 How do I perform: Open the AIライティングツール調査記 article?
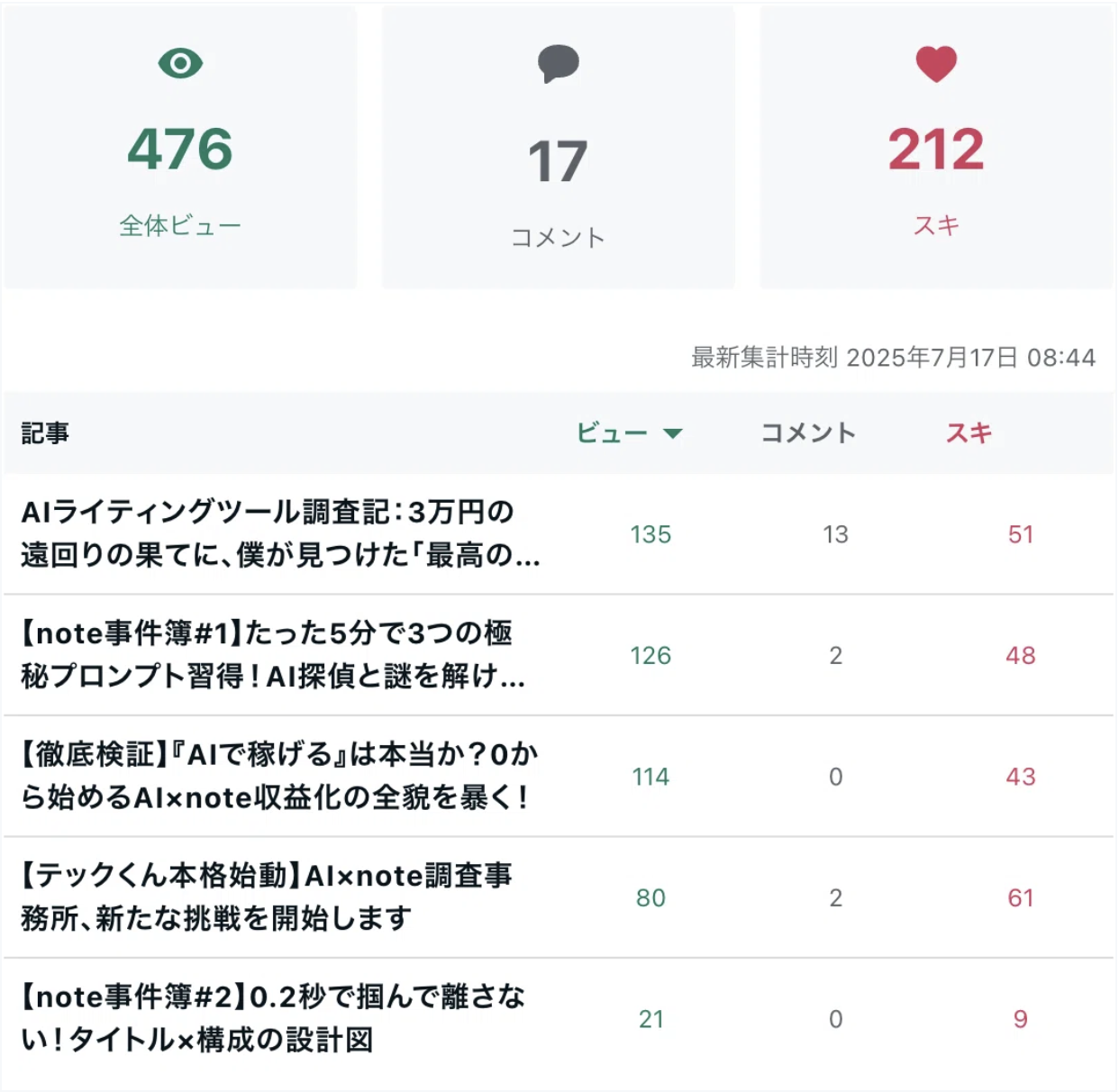[280, 533]
